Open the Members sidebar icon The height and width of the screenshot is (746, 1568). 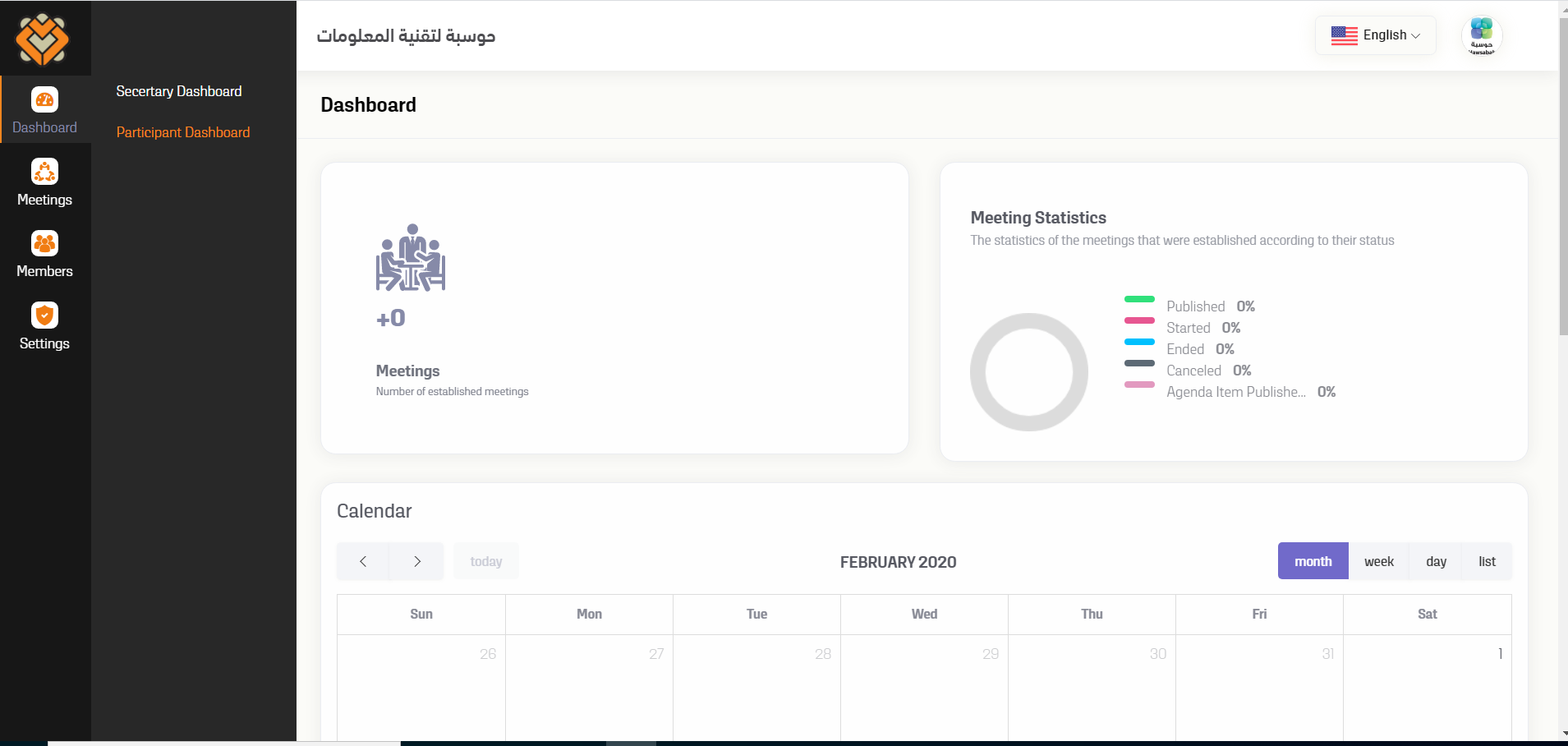(44, 243)
